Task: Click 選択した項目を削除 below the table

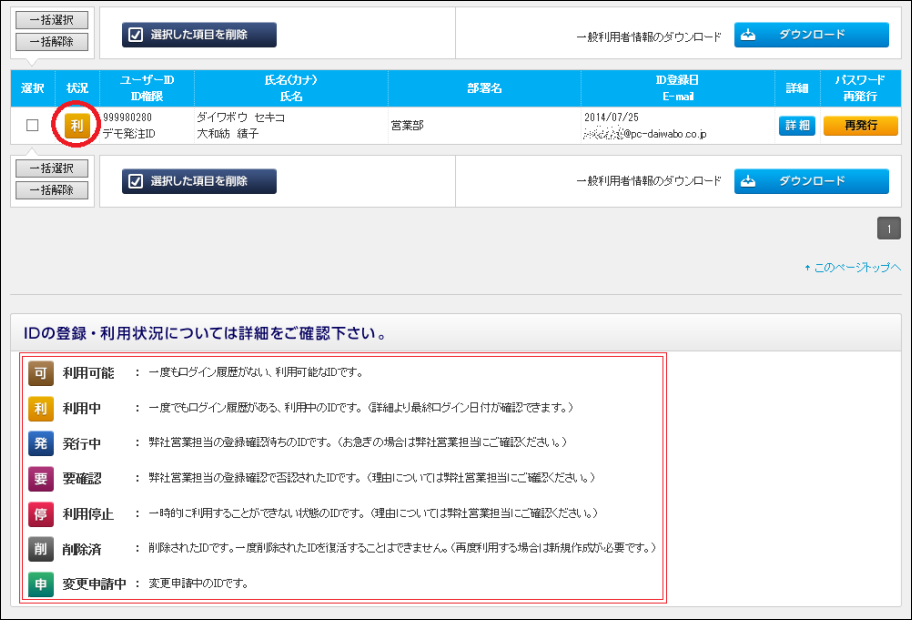Action: [199, 181]
